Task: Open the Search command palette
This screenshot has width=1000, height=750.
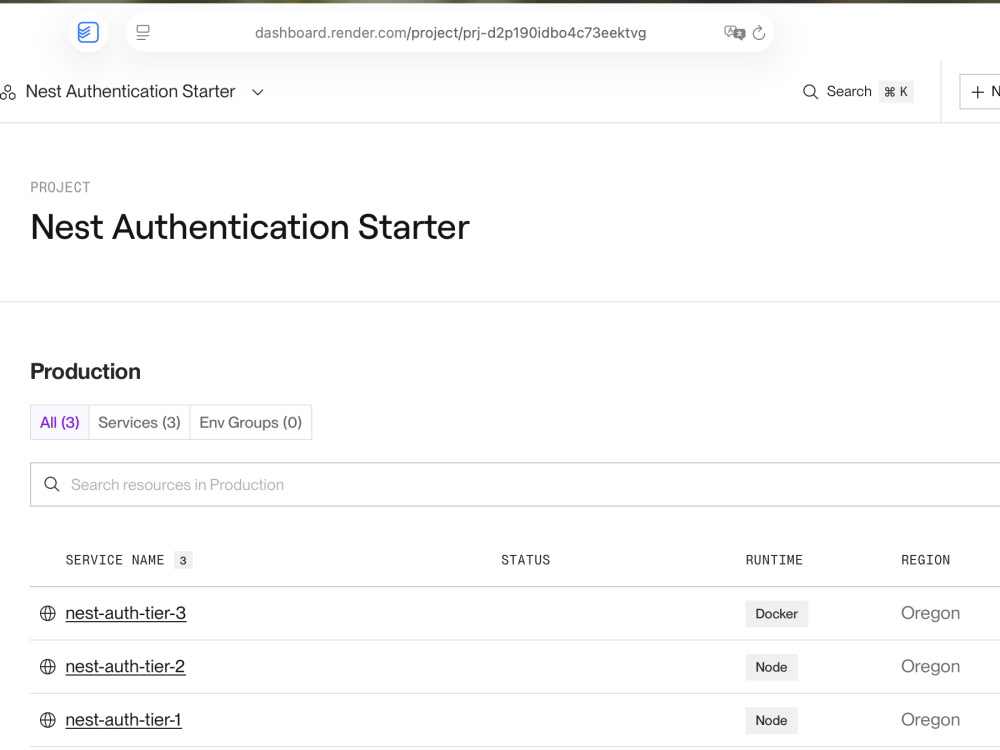Action: (858, 92)
